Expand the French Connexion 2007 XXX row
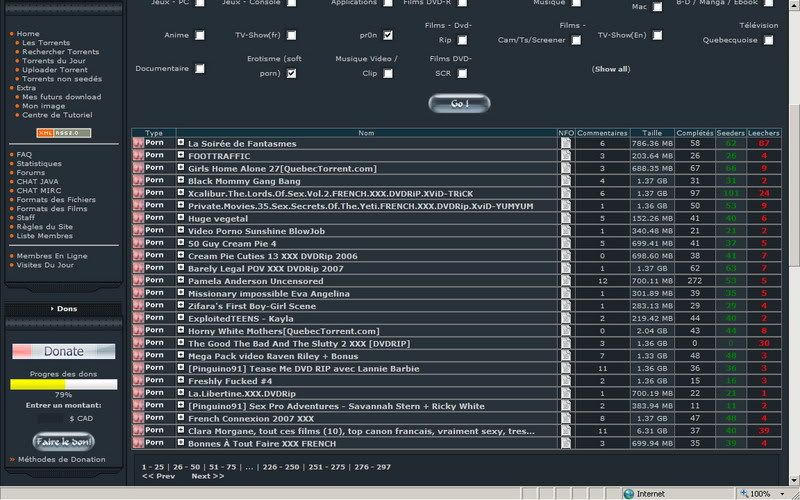This screenshot has width=800, height=500. (181, 418)
